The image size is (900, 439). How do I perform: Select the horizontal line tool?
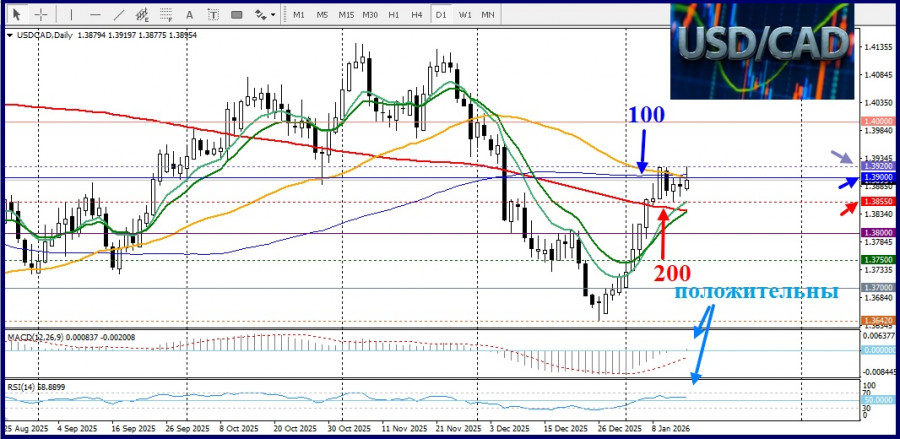(94, 15)
